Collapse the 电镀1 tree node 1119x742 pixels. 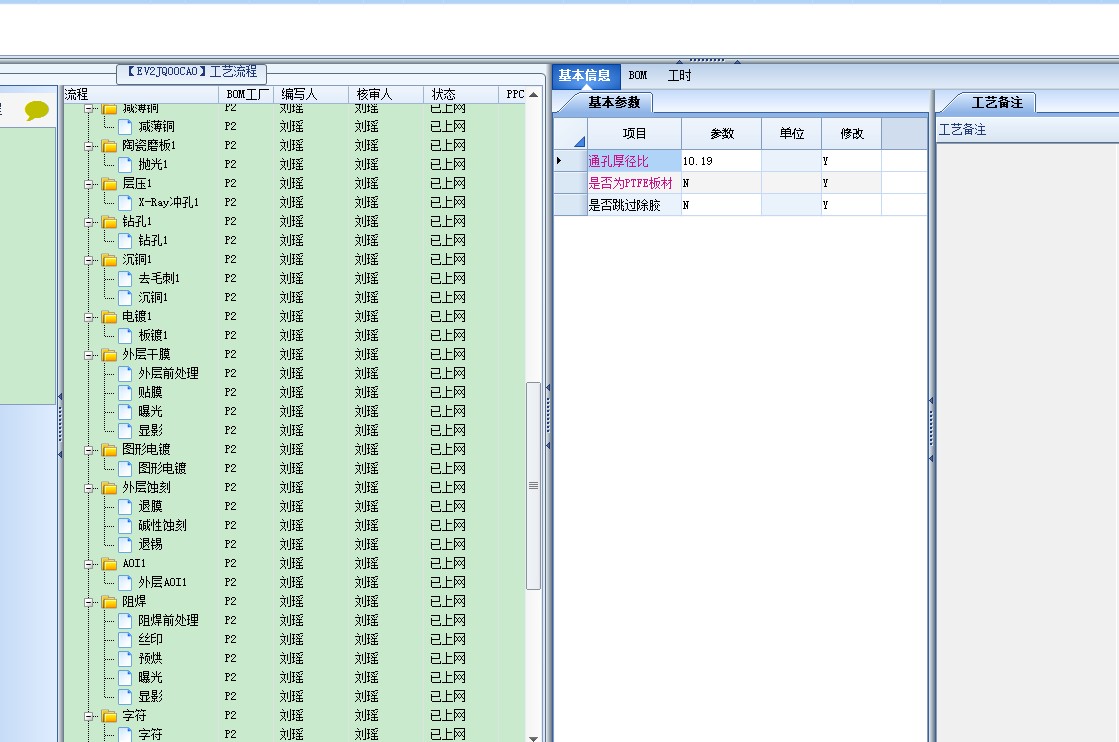[88, 317]
